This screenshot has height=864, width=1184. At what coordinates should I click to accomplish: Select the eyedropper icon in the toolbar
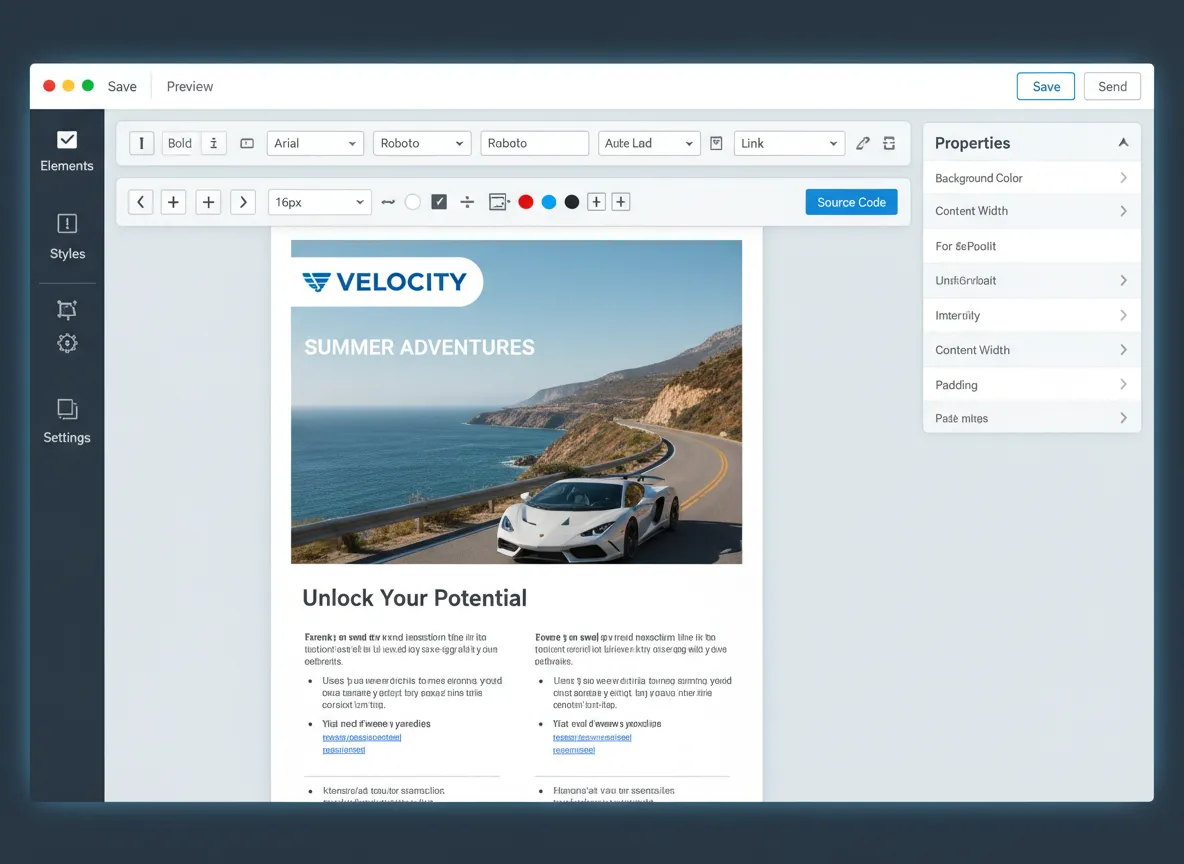pos(862,143)
